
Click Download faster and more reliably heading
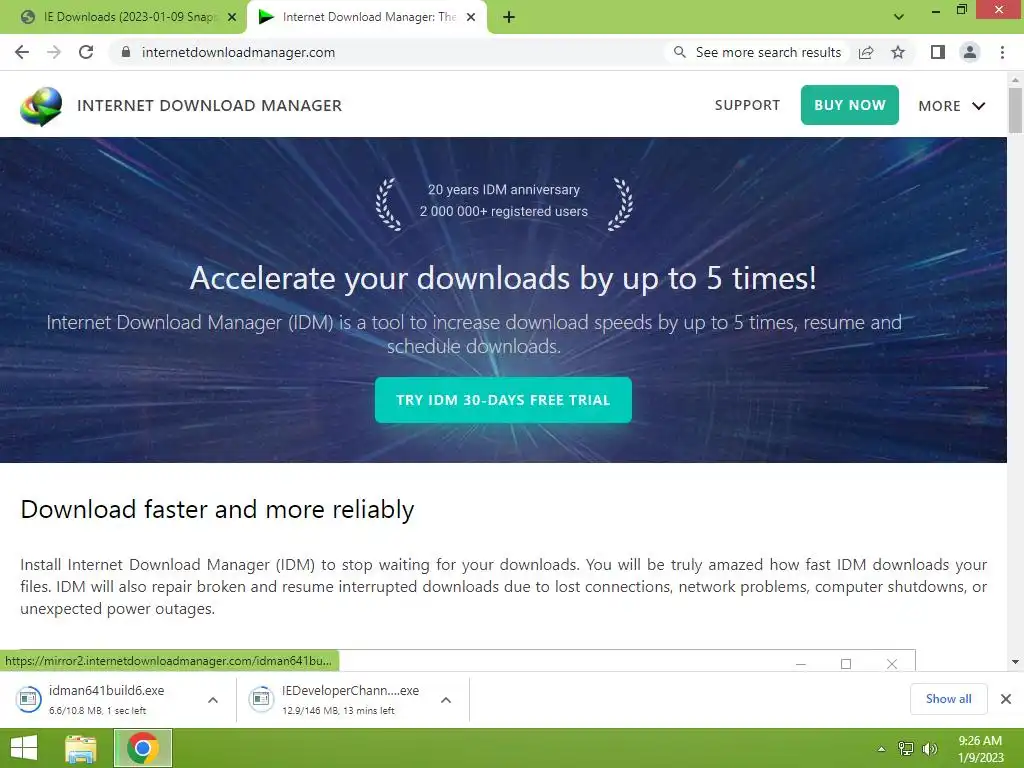(217, 509)
